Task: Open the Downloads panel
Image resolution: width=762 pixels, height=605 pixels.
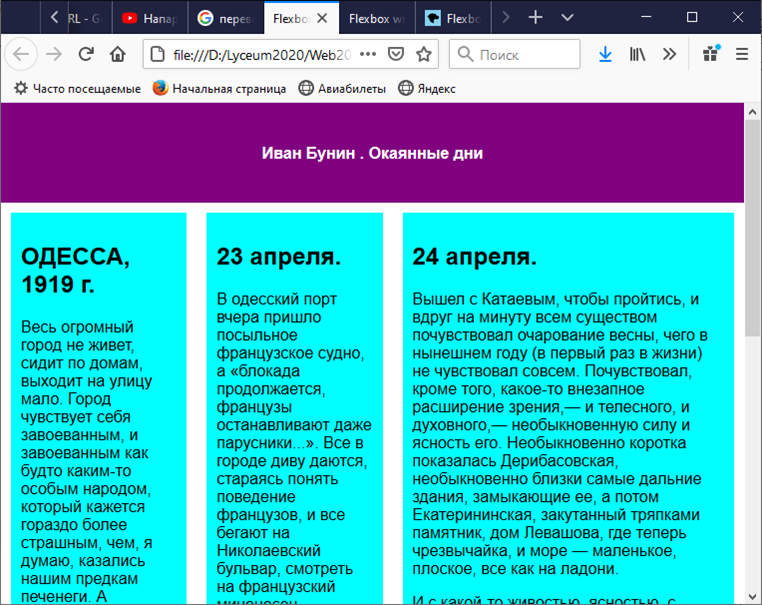Action: [605, 54]
